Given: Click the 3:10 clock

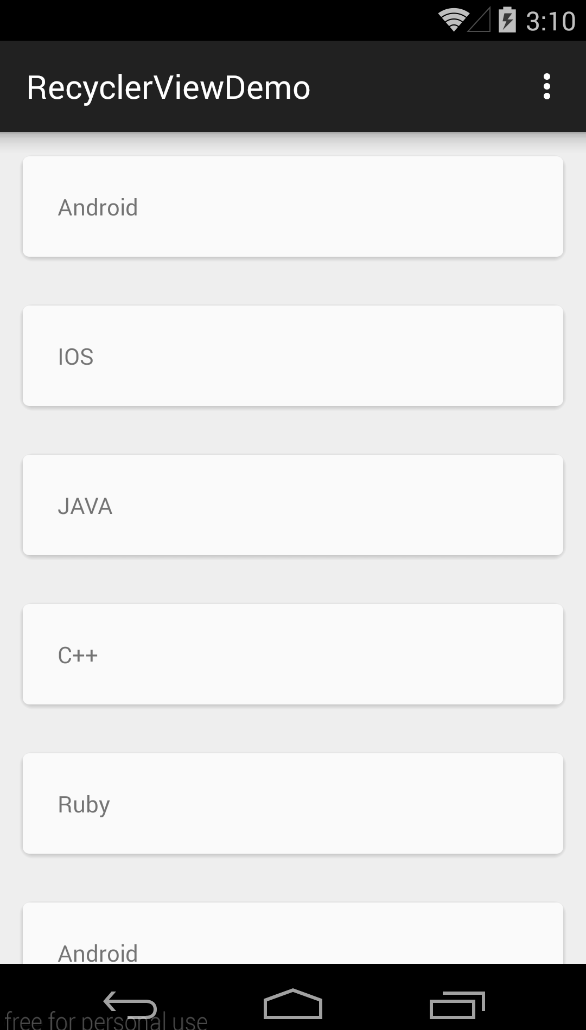Looking at the screenshot, I should [550, 21].
